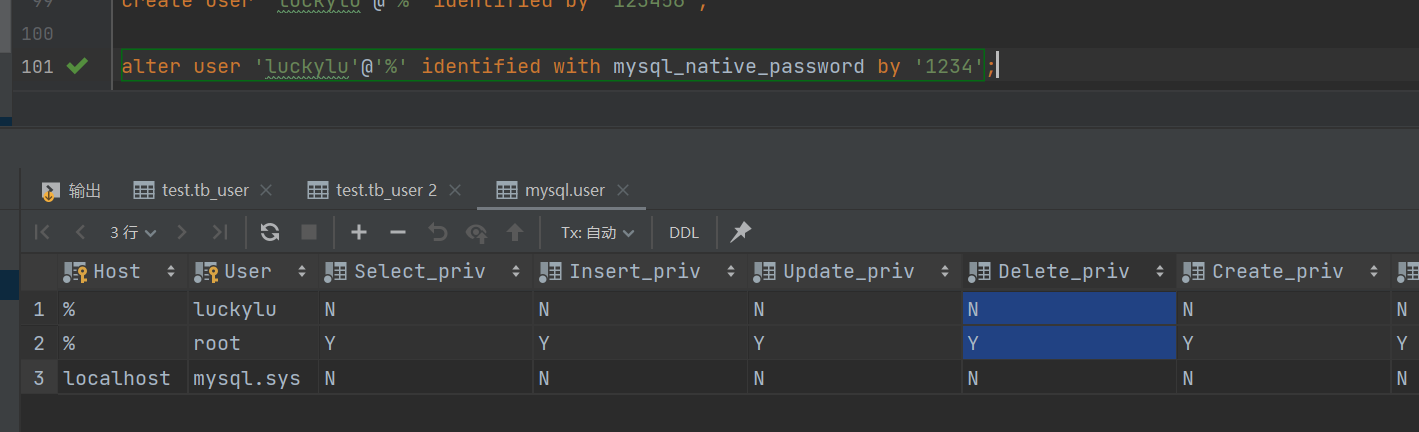Screen dimensions: 1419x432
Task: Open the Tx transaction mode dropdown
Action: (x=597, y=232)
